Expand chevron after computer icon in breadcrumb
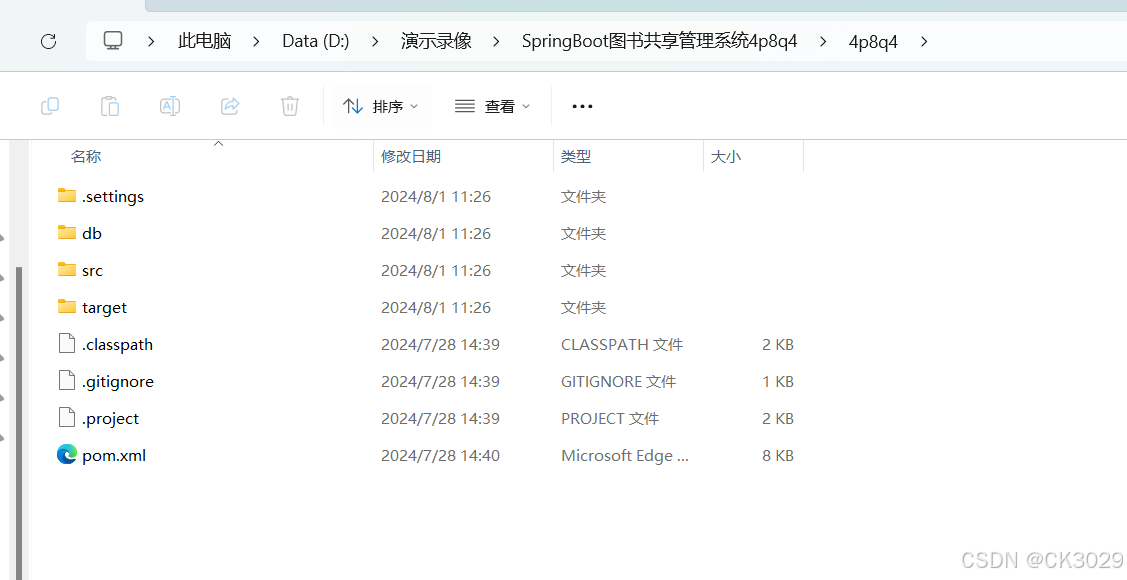This screenshot has width=1127, height=580. (151, 42)
